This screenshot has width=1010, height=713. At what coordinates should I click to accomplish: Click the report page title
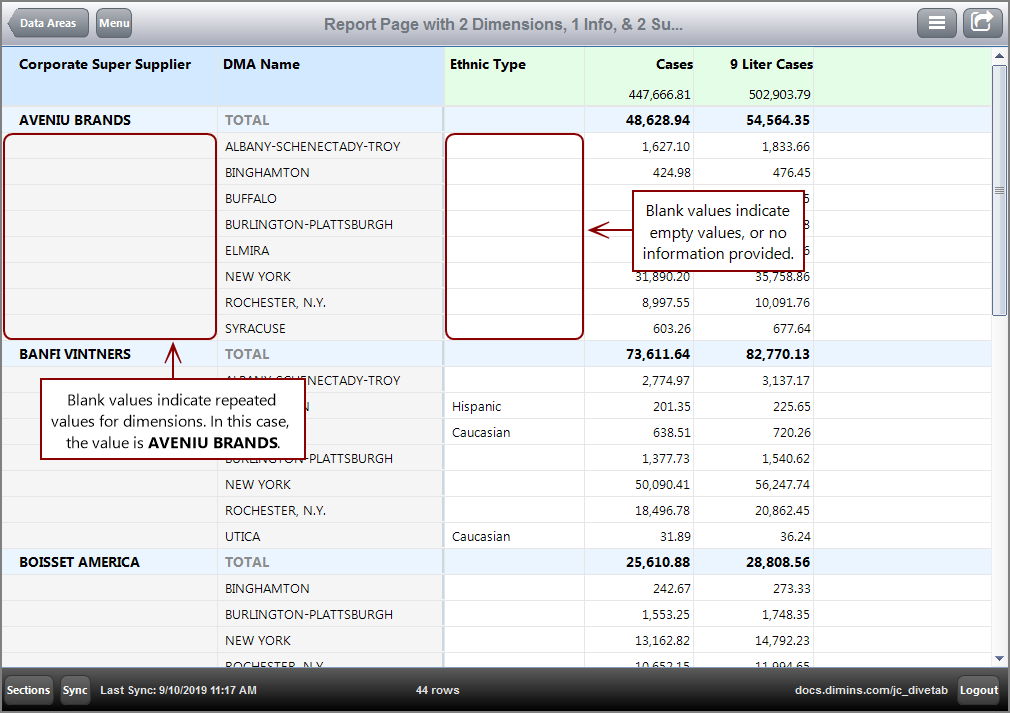pyautogui.click(x=503, y=24)
